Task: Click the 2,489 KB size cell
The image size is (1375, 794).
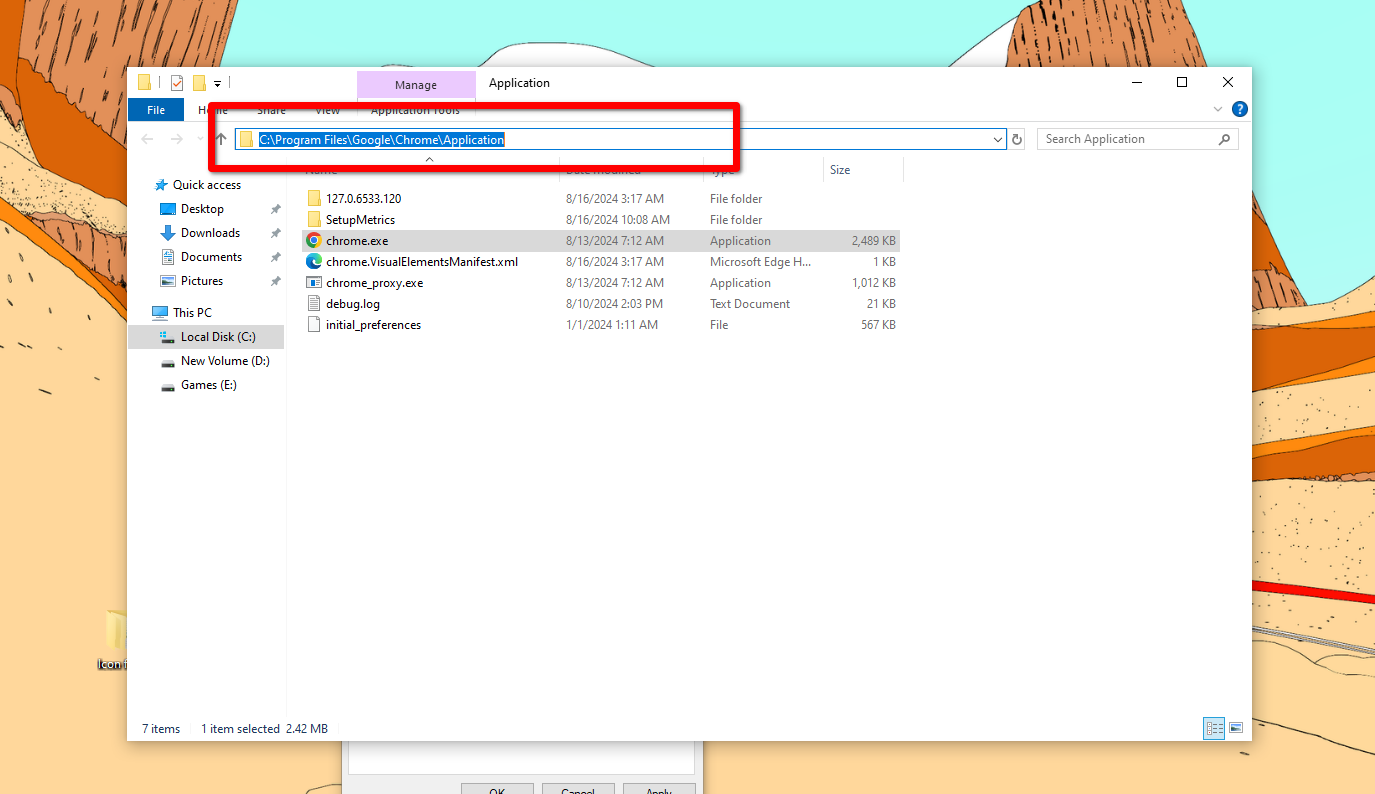Action: [874, 241]
